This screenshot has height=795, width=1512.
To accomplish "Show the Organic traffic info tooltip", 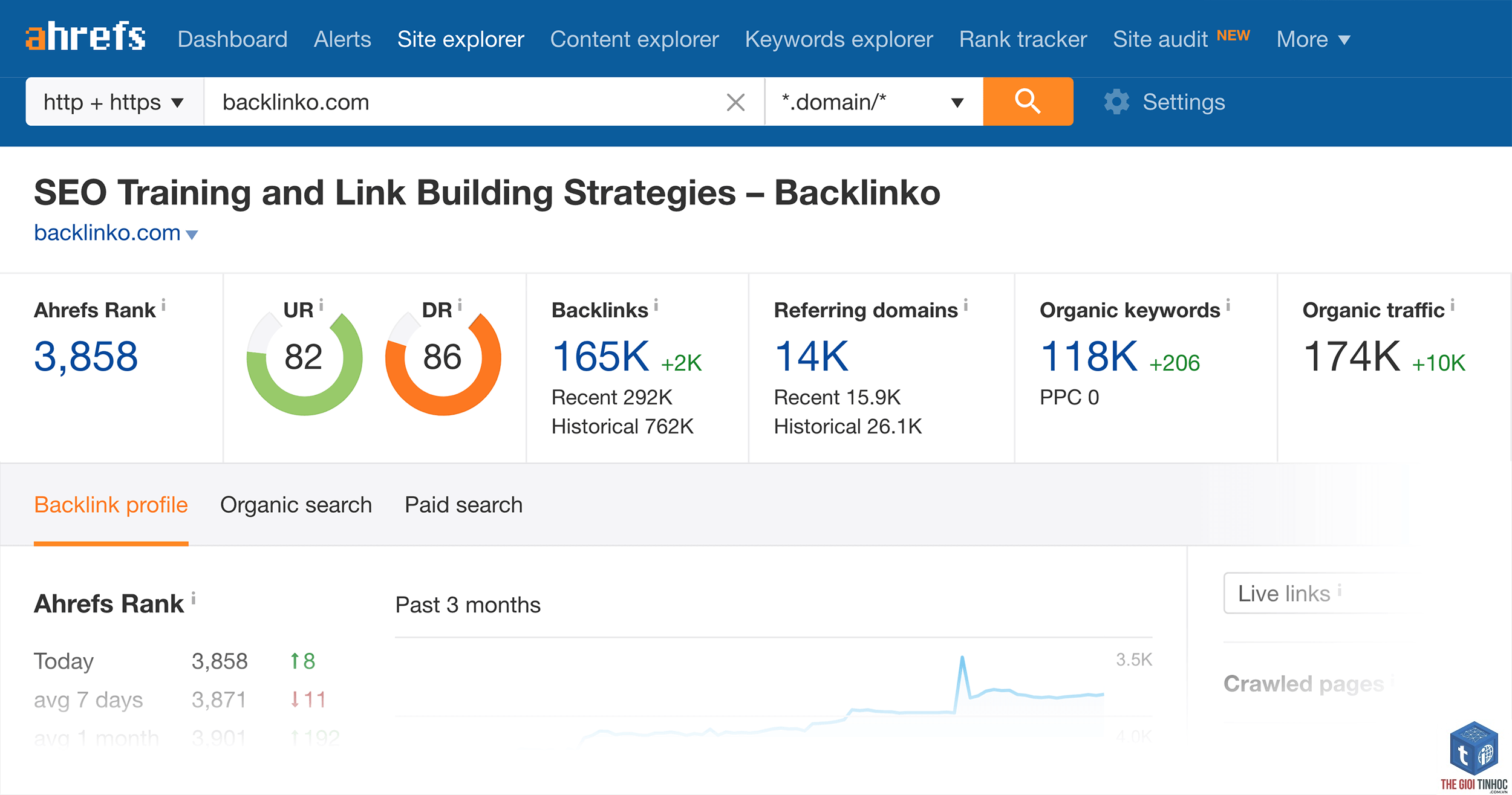I will tap(1453, 306).
